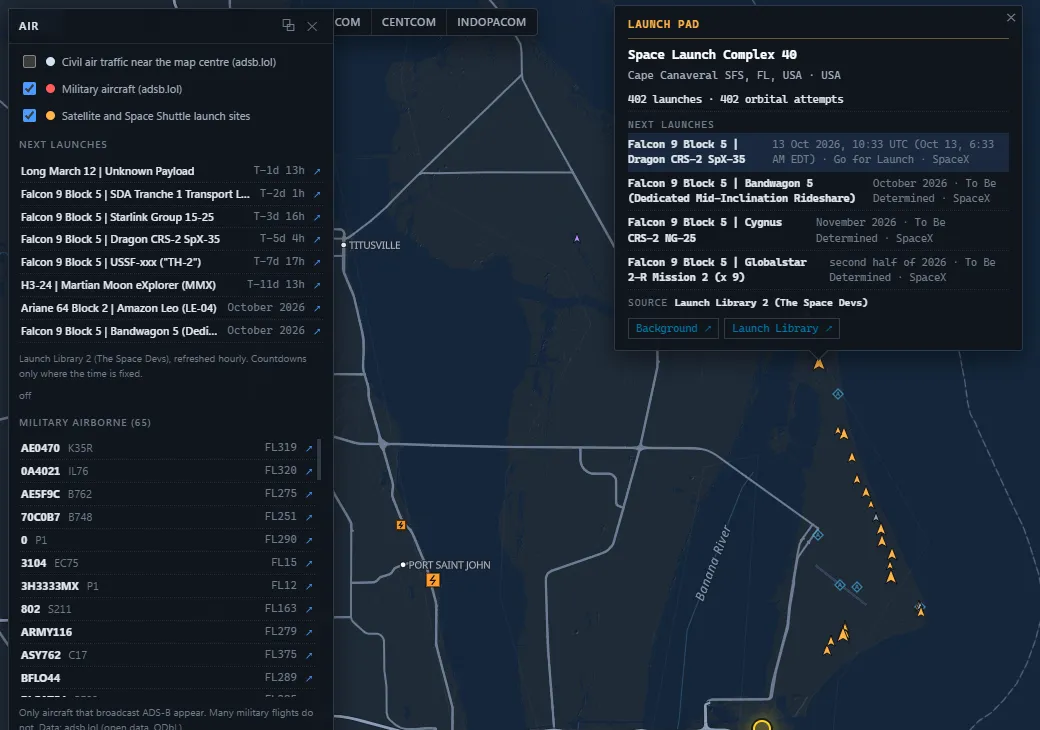The width and height of the screenshot is (1040, 730).
Task: Uncheck Satellite and Space Shuttle launch sites
Action: (x=29, y=115)
